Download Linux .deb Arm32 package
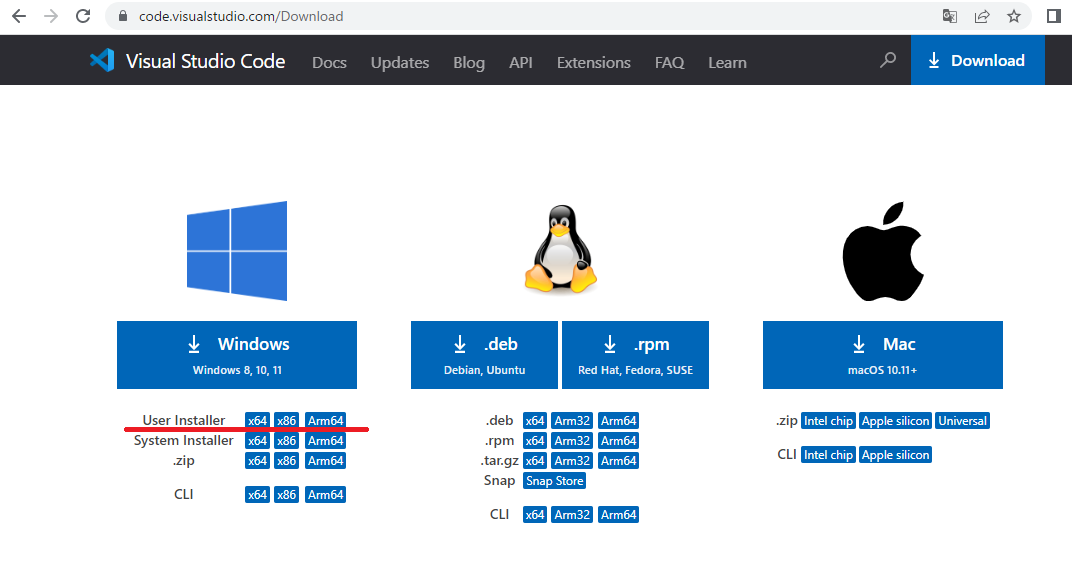1072x562 pixels. click(x=572, y=420)
